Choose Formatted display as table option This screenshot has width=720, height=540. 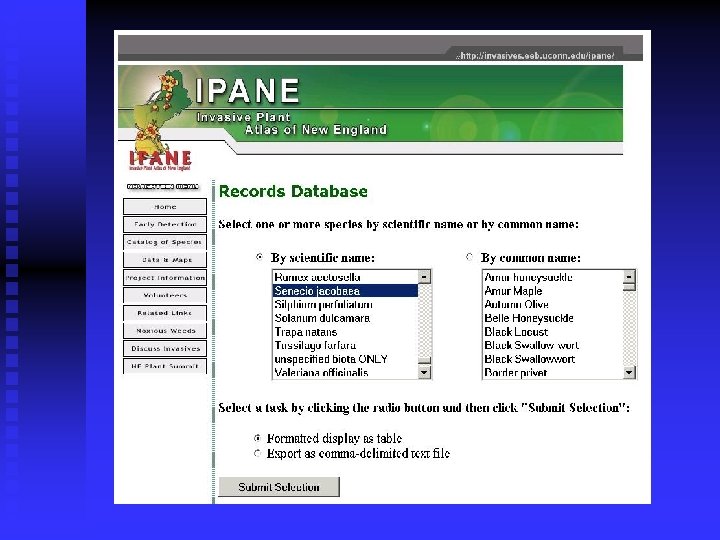pyautogui.click(x=258, y=438)
